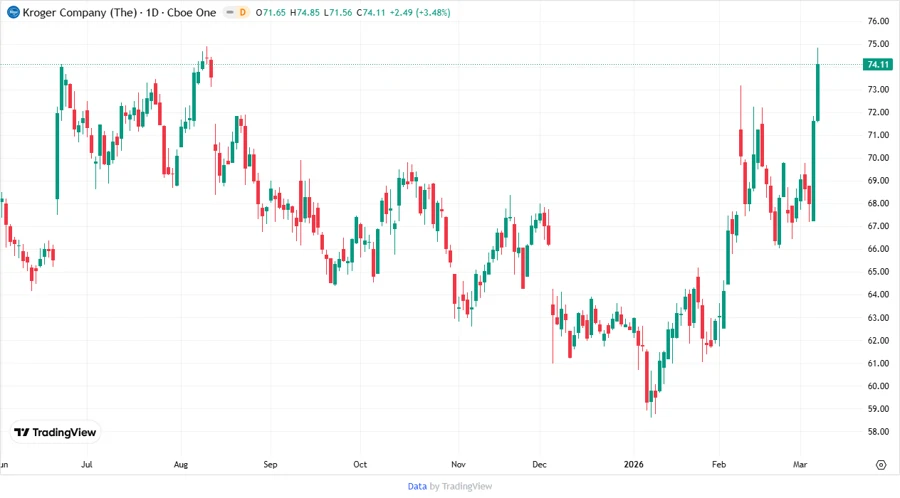This screenshot has height=498, width=900.
Task: Click the 69.00 price axis label
Action: point(878,181)
